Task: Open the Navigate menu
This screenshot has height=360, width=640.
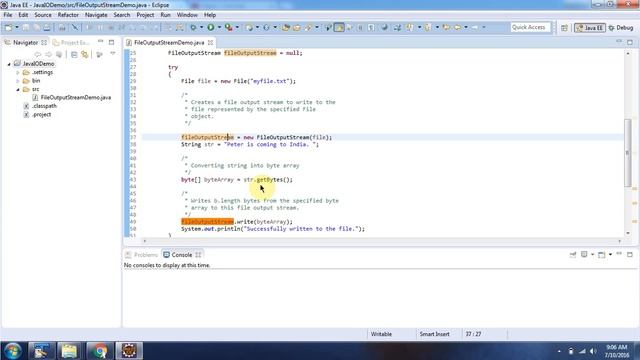Action: tap(96, 15)
